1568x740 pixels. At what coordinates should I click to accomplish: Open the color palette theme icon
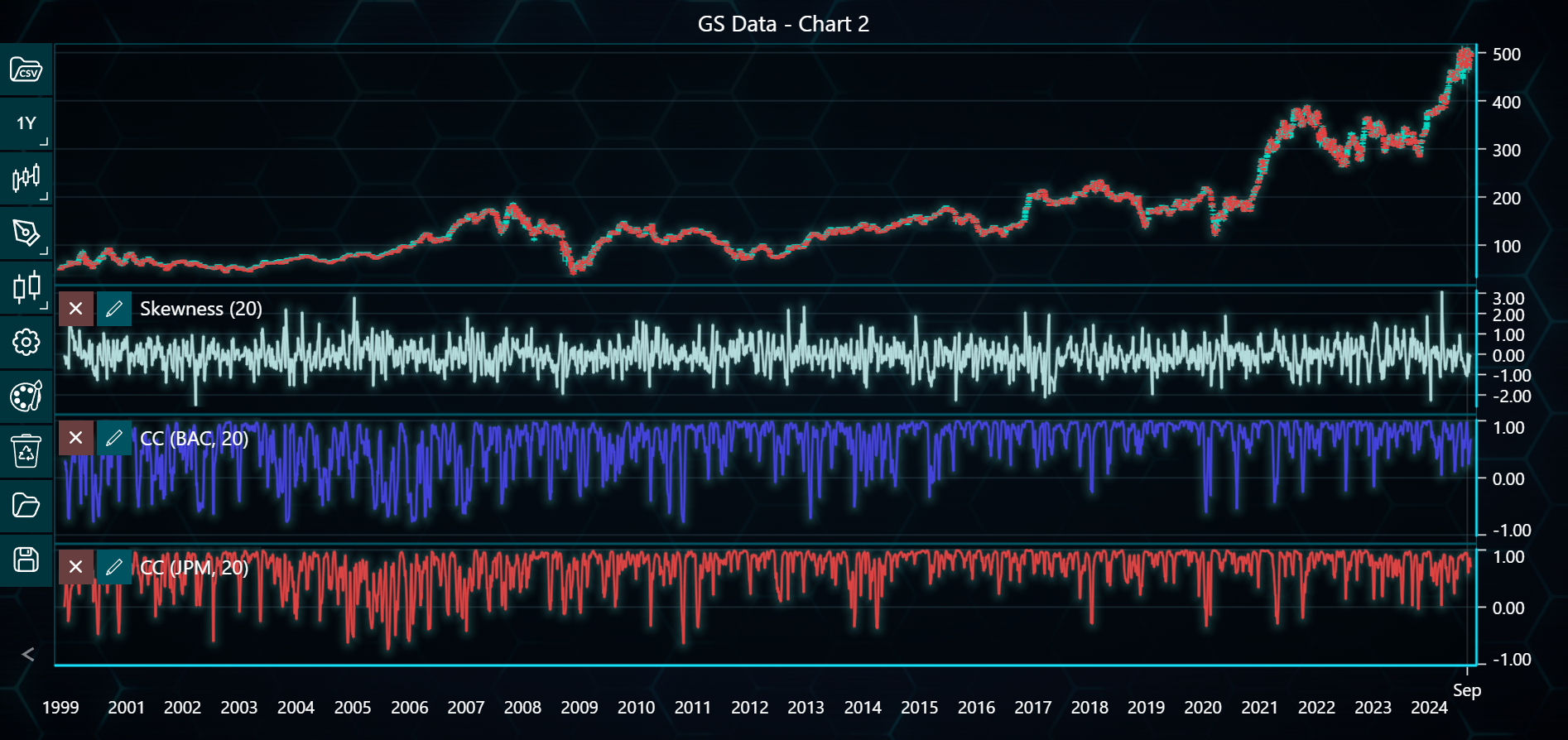(26, 396)
